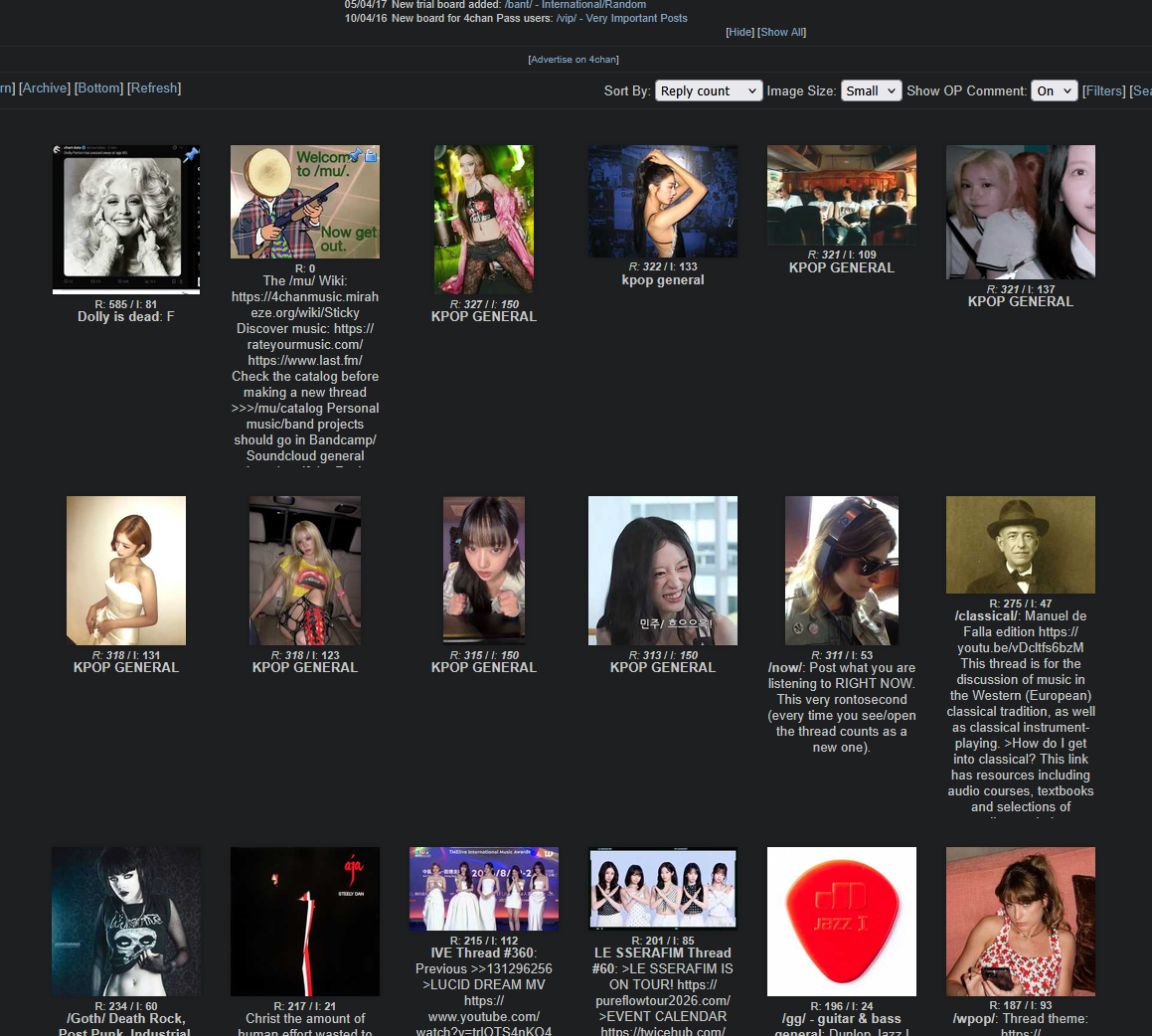The image size is (1152, 1036).
Task: Open the Archive link
Action: (x=45, y=88)
